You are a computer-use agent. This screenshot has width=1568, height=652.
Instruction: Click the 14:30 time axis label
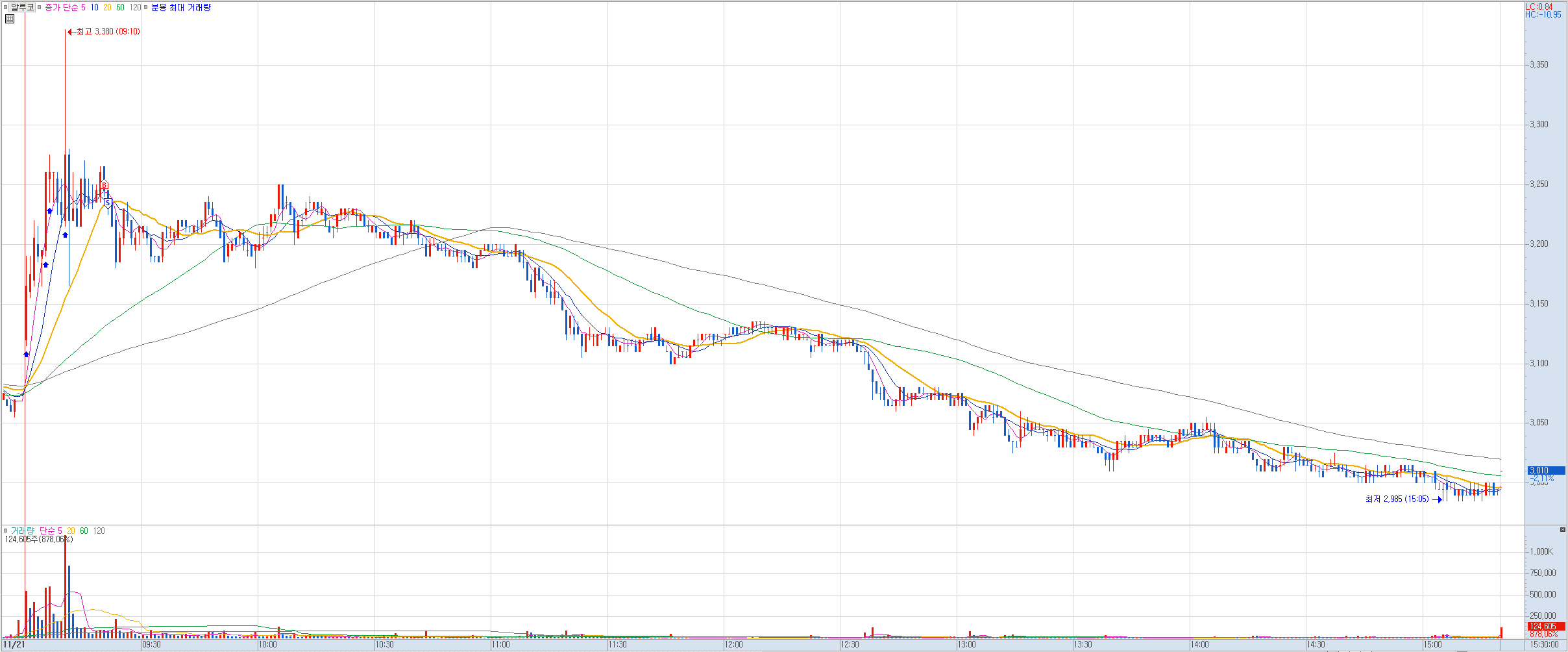(1316, 645)
